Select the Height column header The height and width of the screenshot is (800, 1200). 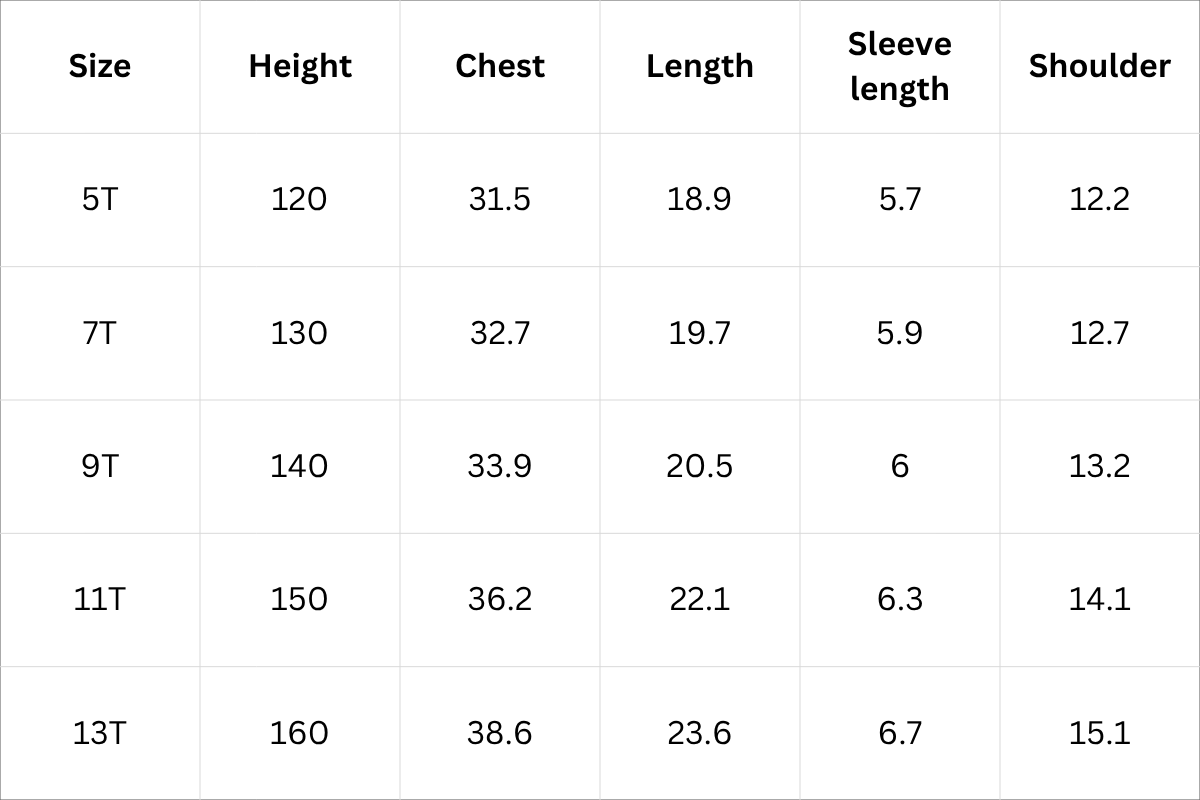click(300, 66)
